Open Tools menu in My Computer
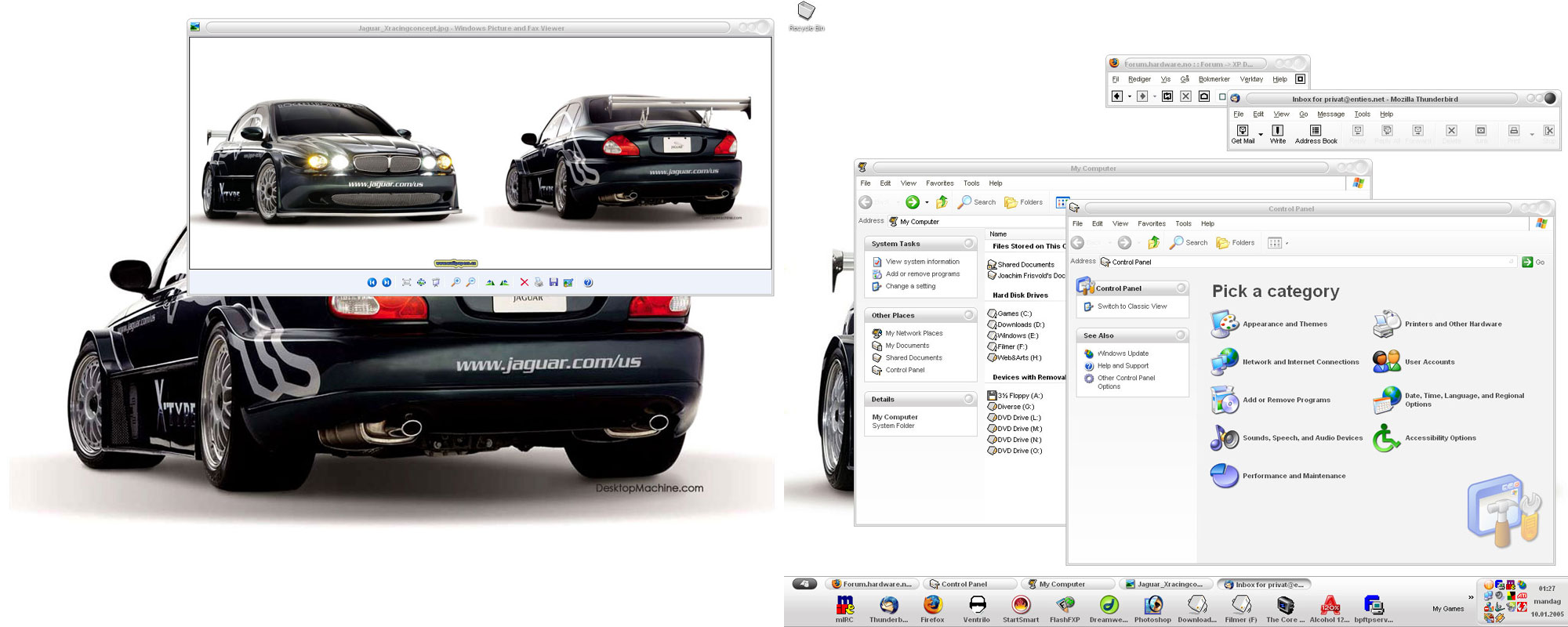 click(971, 183)
